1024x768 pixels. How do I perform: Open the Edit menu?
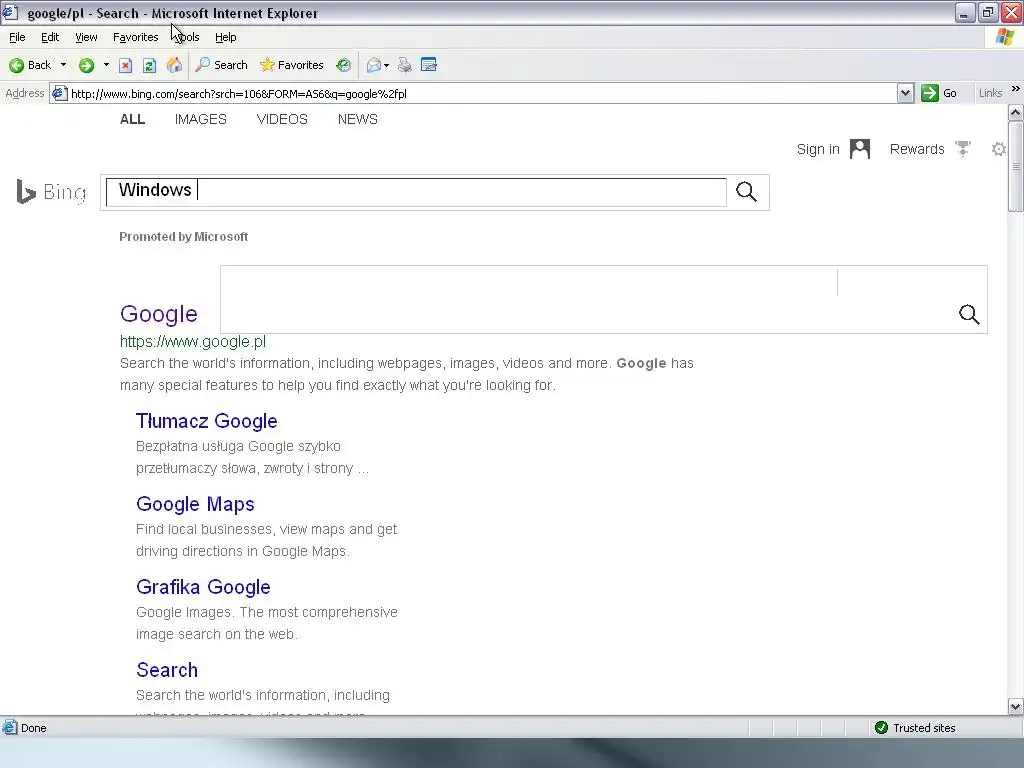click(50, 37)
